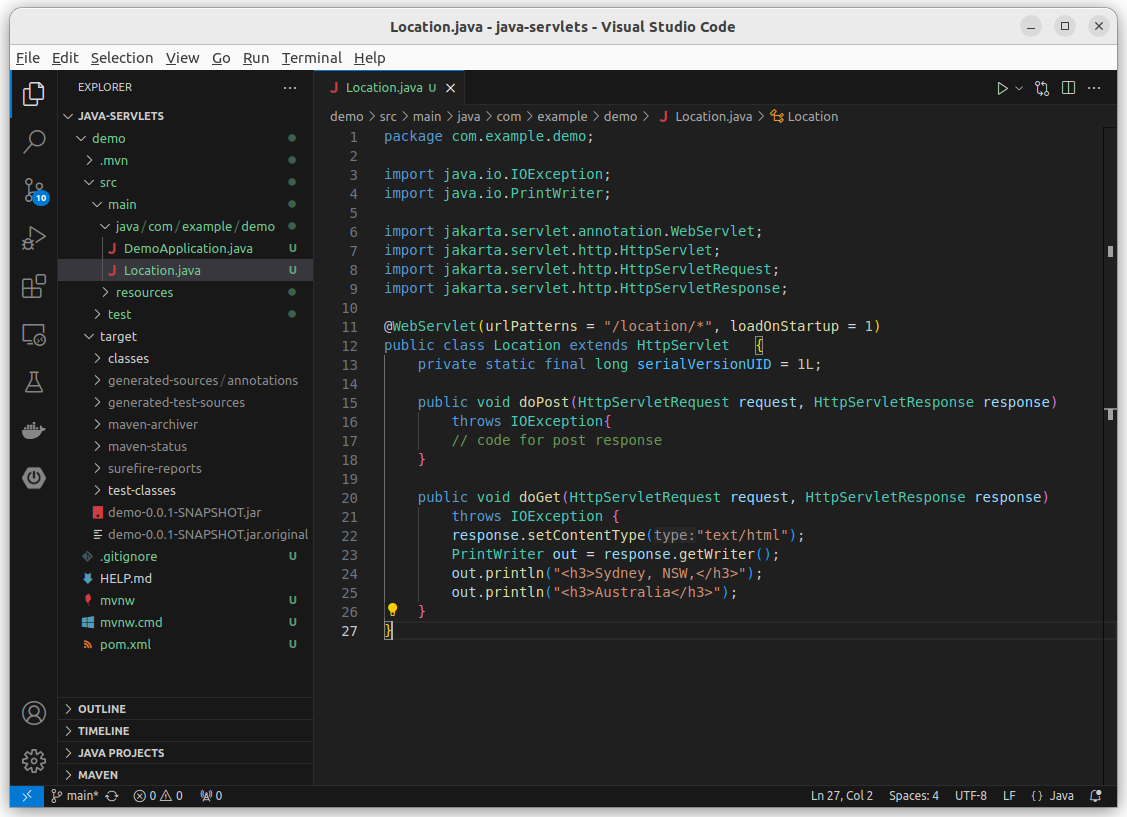Open the File menu
Viewport: 1127px width, 817px height.
[x=28, y=57]
